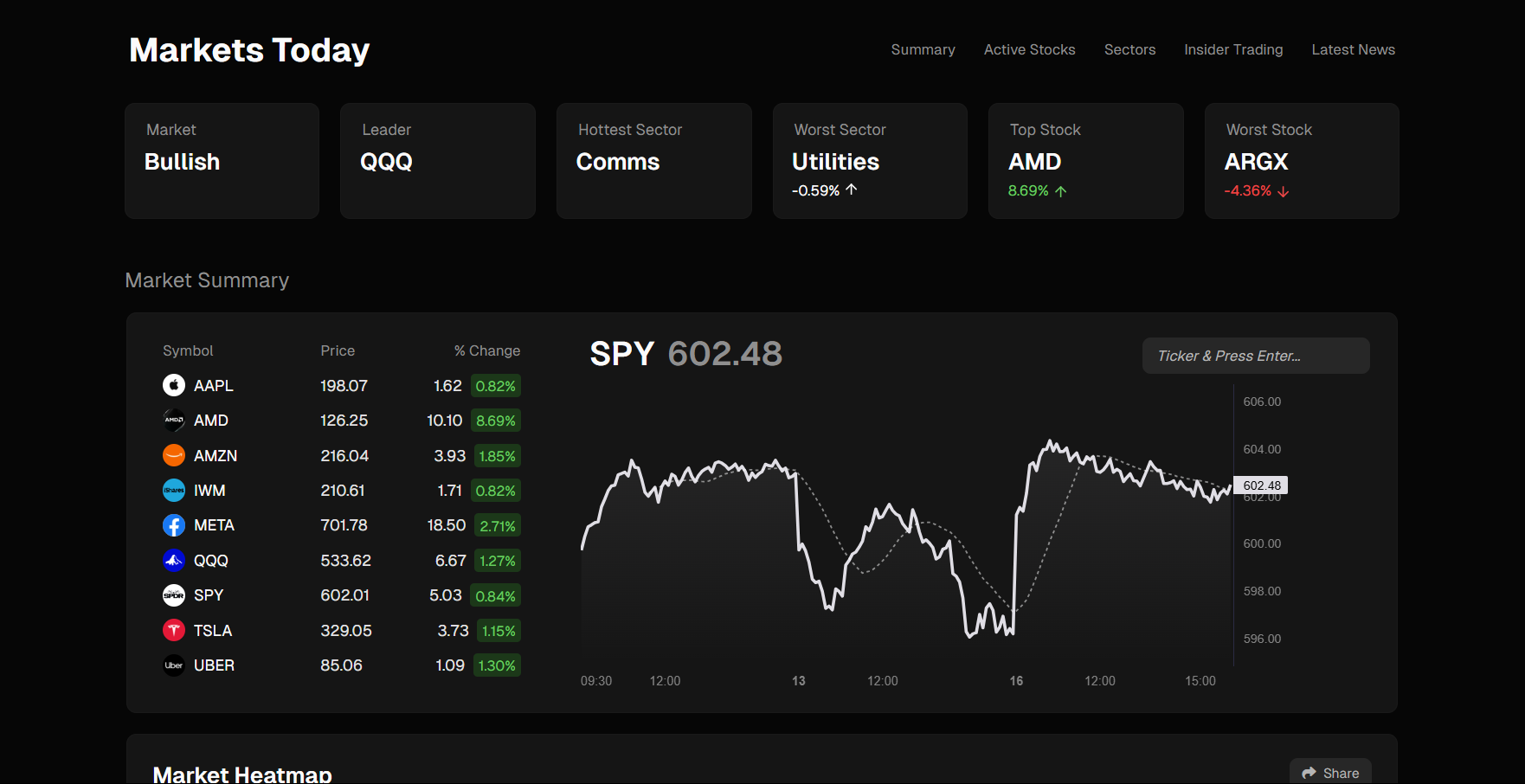Screen dimensions: 1525x784
Task: Click the Market Summary section heading
Action: coord(207,280)
